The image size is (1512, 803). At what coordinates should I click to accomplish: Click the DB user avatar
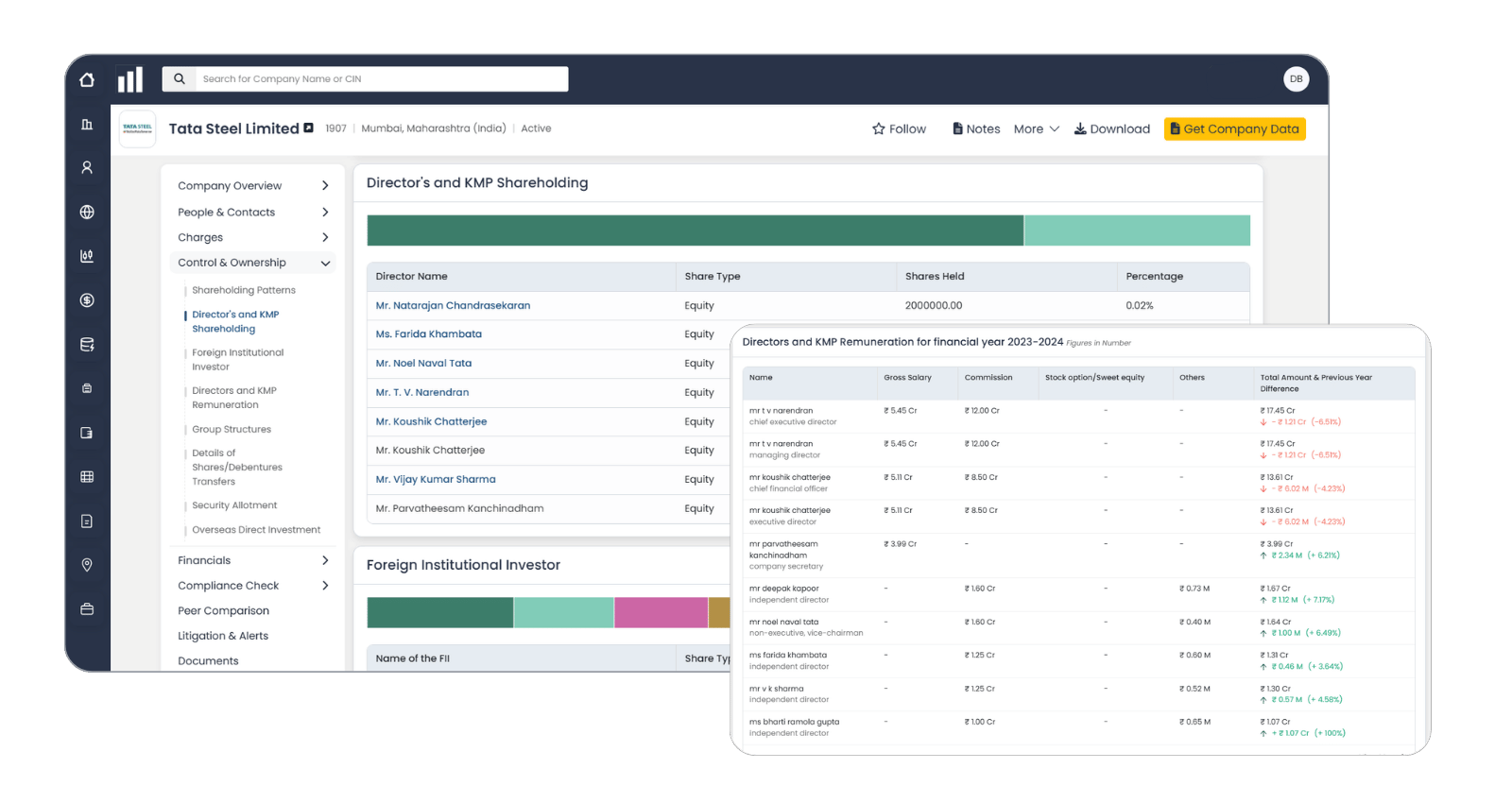point(1296,79)
